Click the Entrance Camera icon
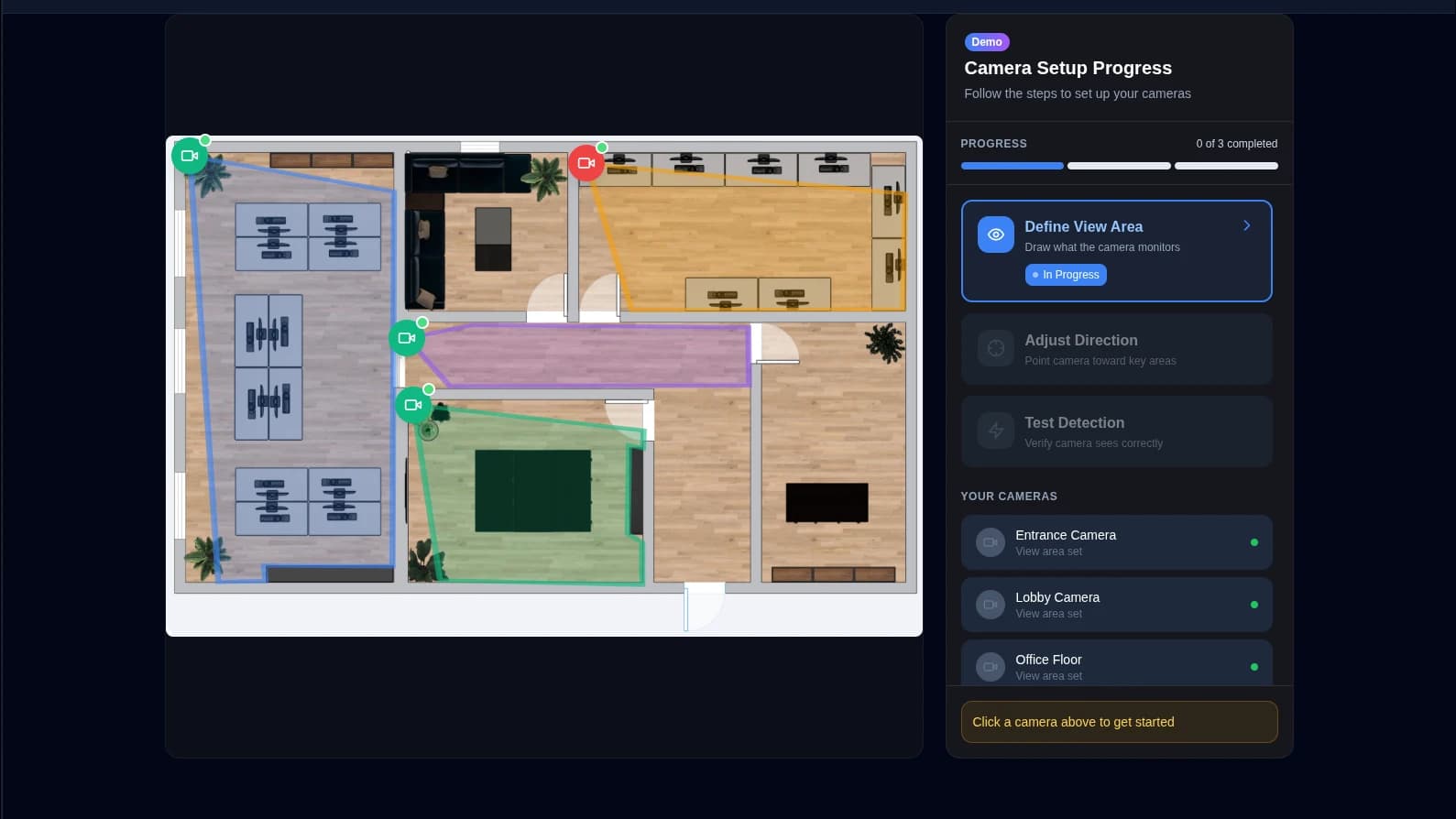 991,542
